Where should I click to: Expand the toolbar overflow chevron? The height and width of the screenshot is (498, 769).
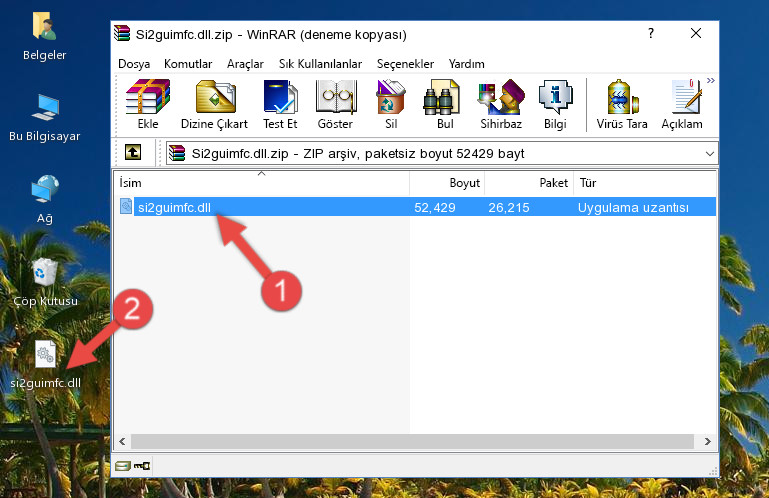[x=711, y=80]
